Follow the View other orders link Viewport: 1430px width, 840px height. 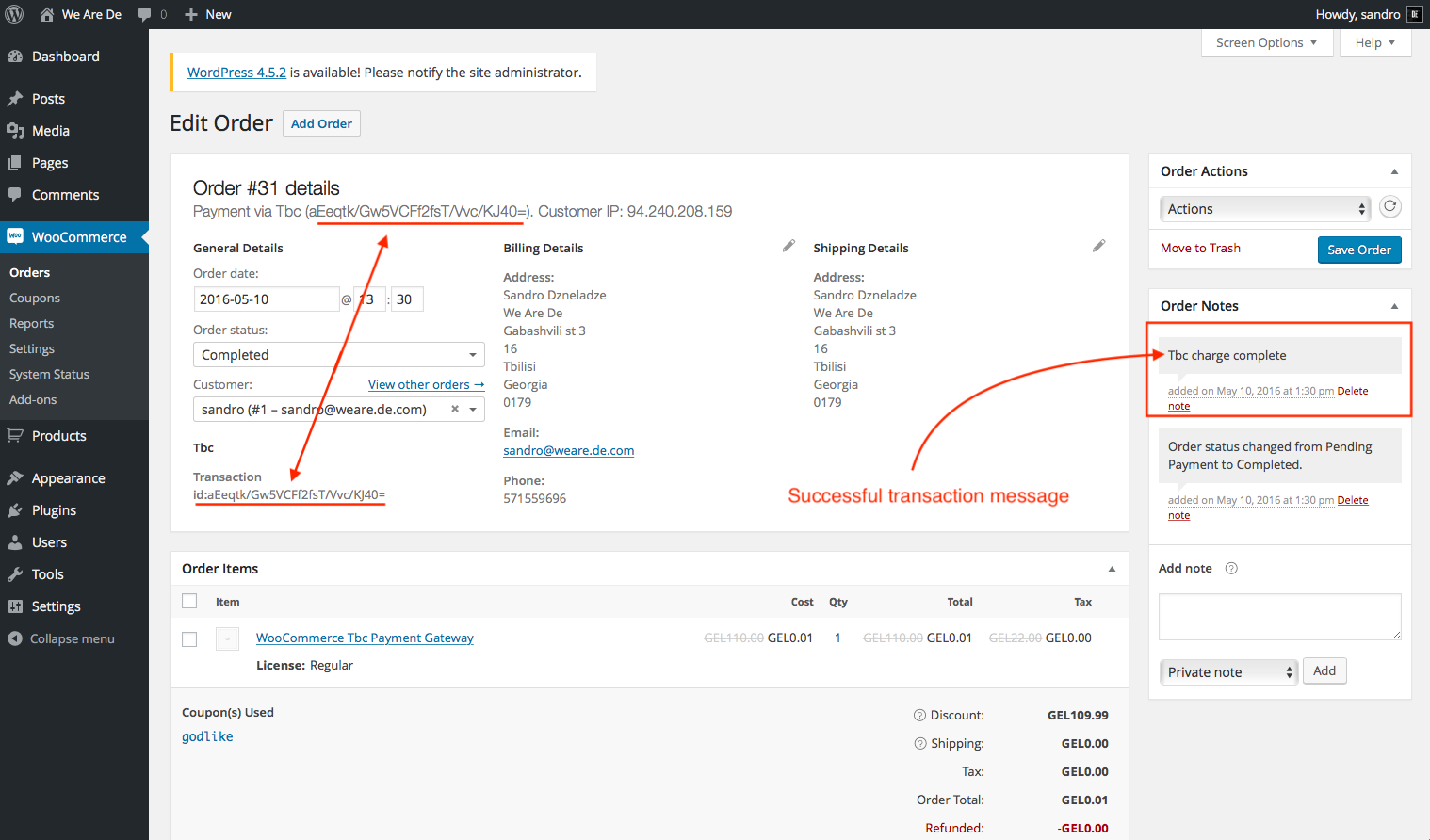point(426,384)
